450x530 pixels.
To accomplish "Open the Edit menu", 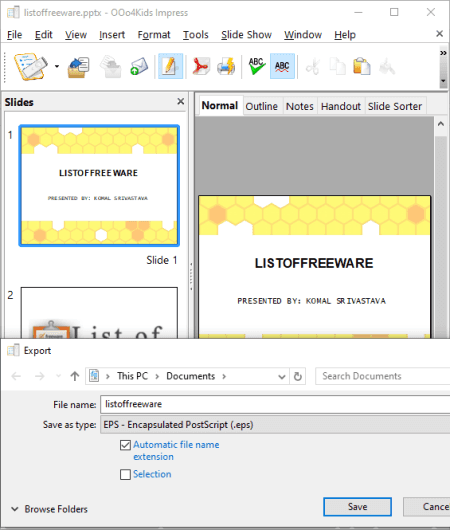I will pyautogui.click(x=44, y=35).
